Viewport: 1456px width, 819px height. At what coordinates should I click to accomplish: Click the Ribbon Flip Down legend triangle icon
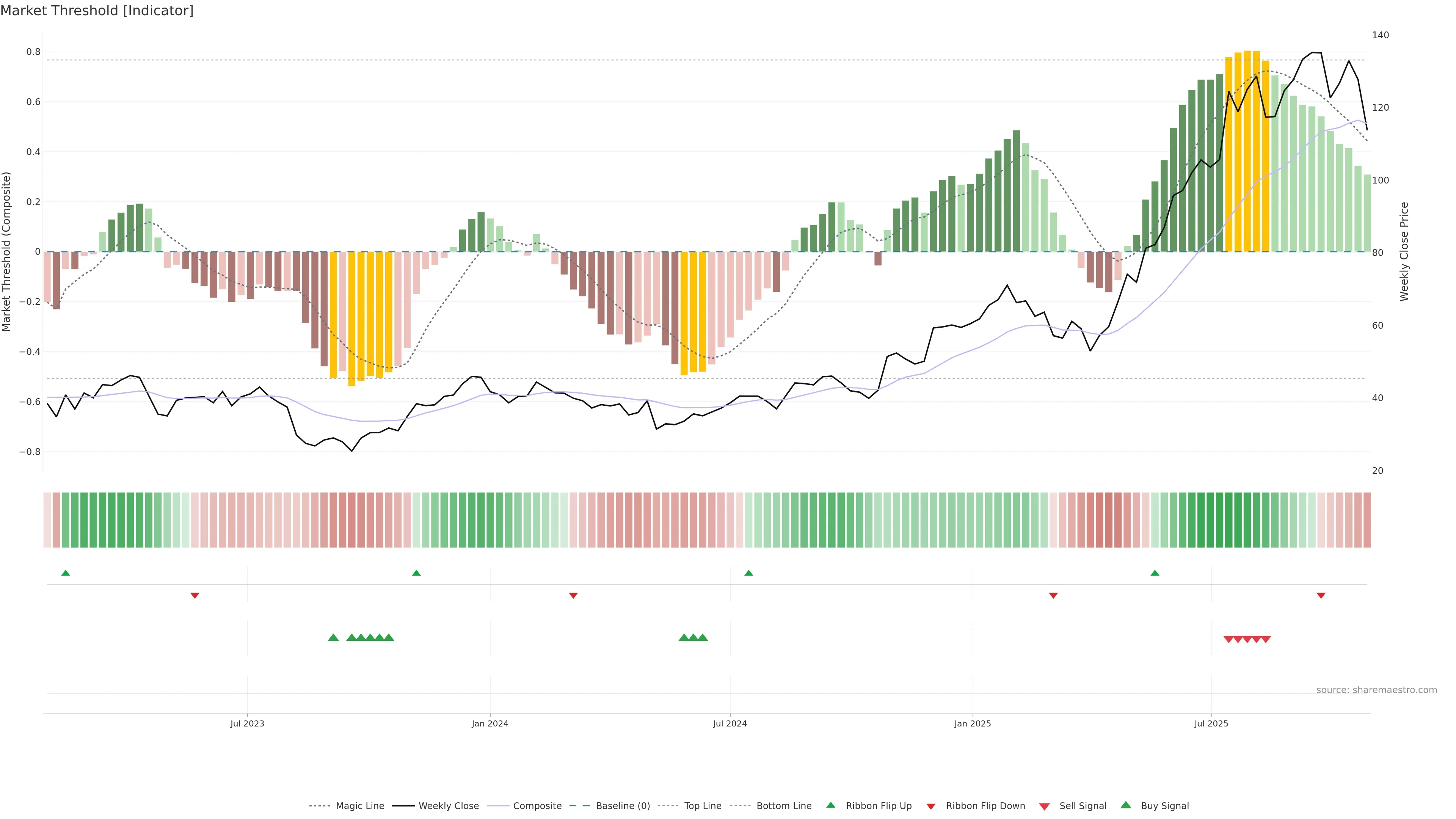(x=931, y=806)
